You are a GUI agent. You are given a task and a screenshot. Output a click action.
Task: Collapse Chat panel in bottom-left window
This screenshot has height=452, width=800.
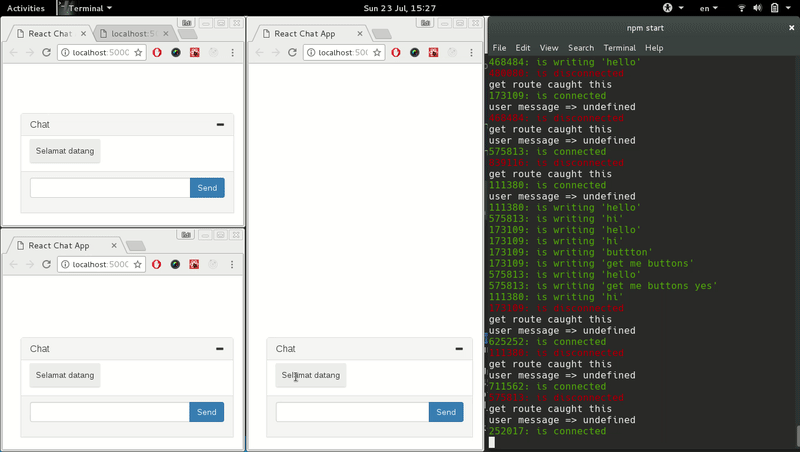(220, 349)
